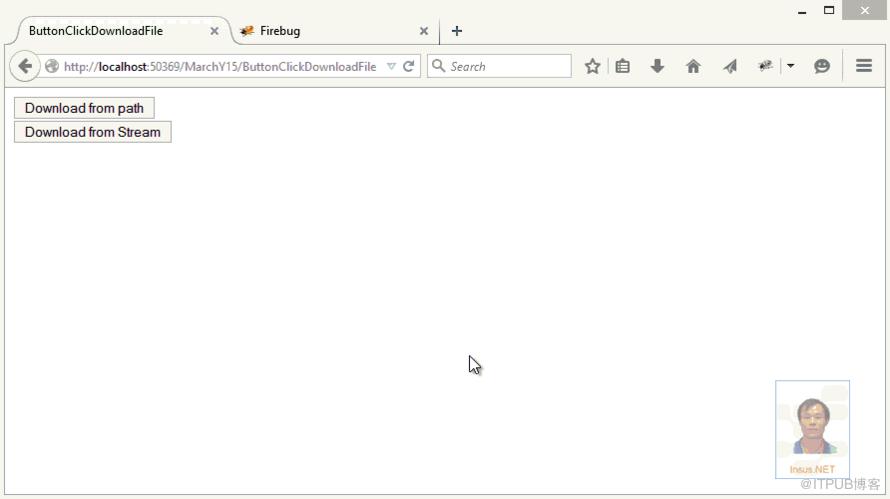Bookmark this page with star icon
The height and width of the screenshot is (499, 890).
pos(593,66)
